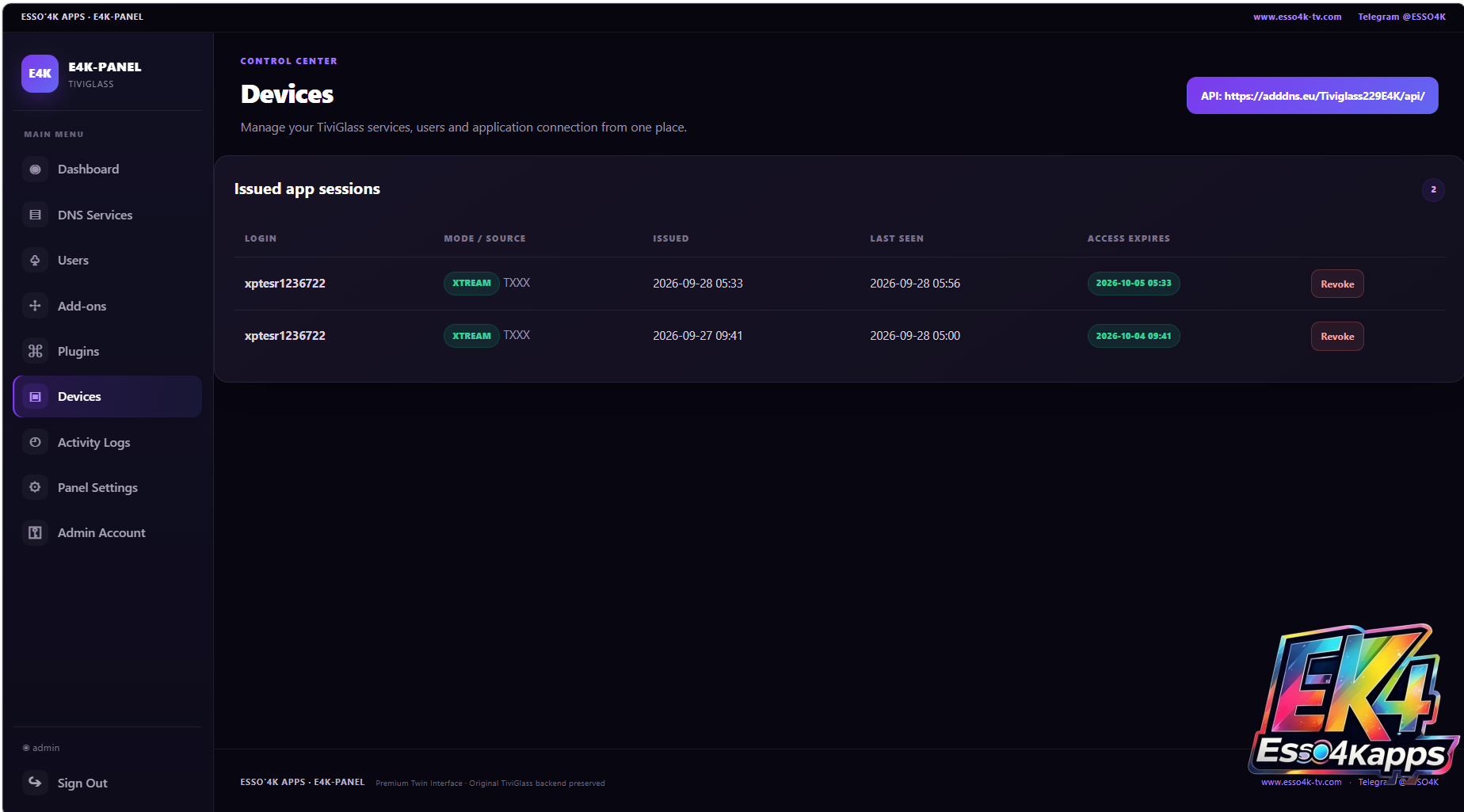
Task: Click the Issued app sessions heading
Action: tap(307, 189)
